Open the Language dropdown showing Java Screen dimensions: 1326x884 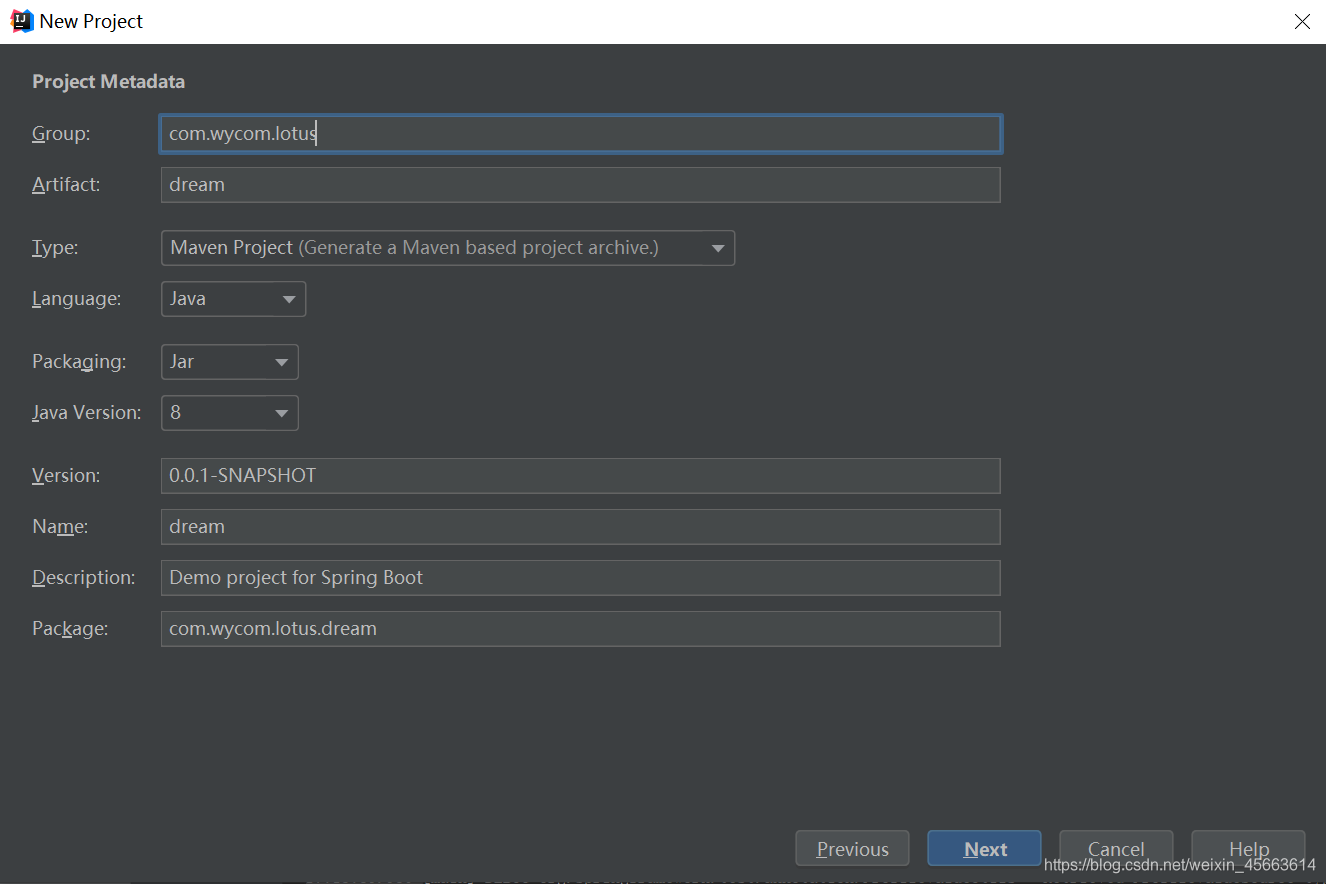pyautogui.click(x=233, y=299)
